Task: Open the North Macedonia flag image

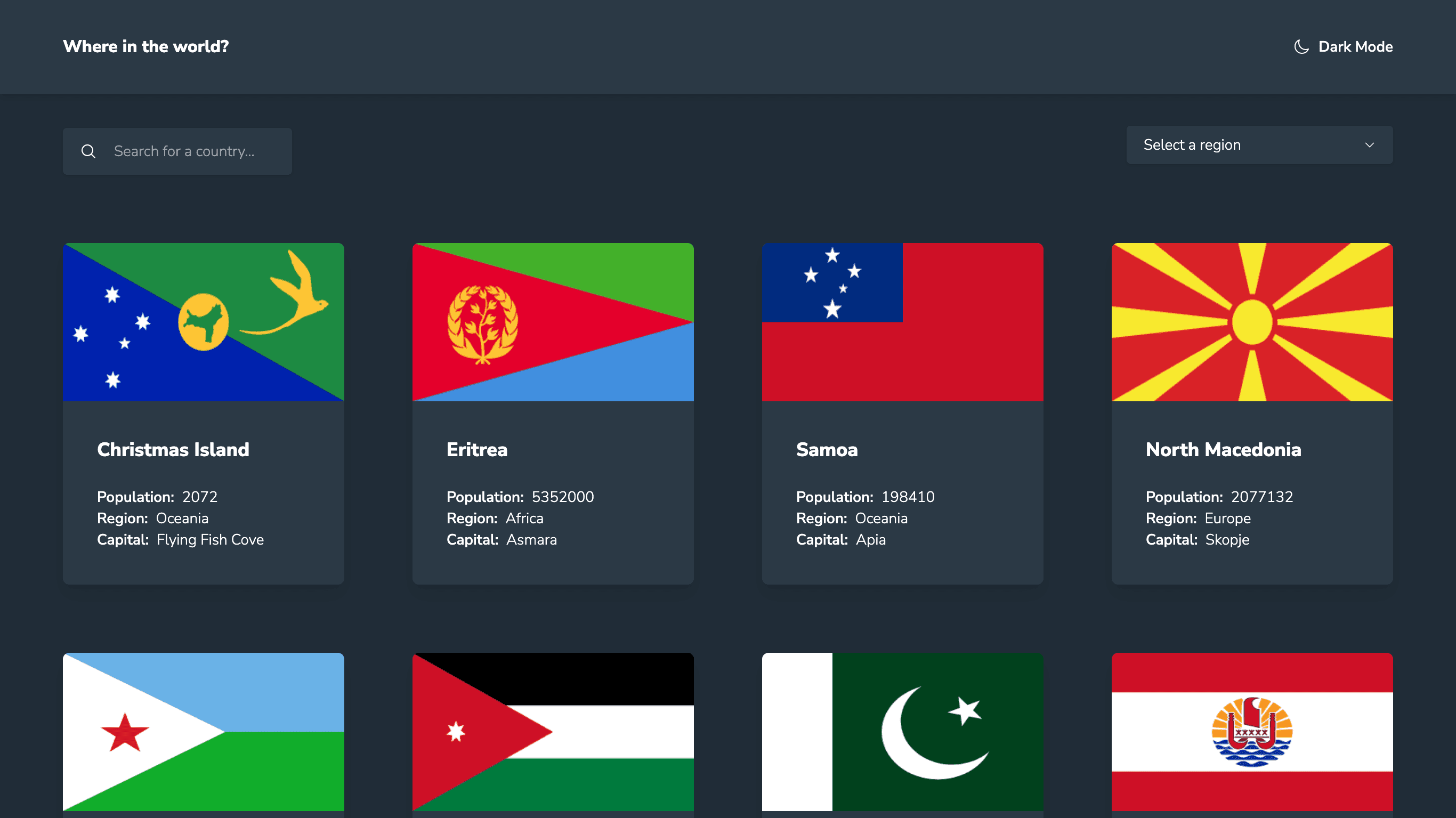Action: click(x=1252, y=322)
